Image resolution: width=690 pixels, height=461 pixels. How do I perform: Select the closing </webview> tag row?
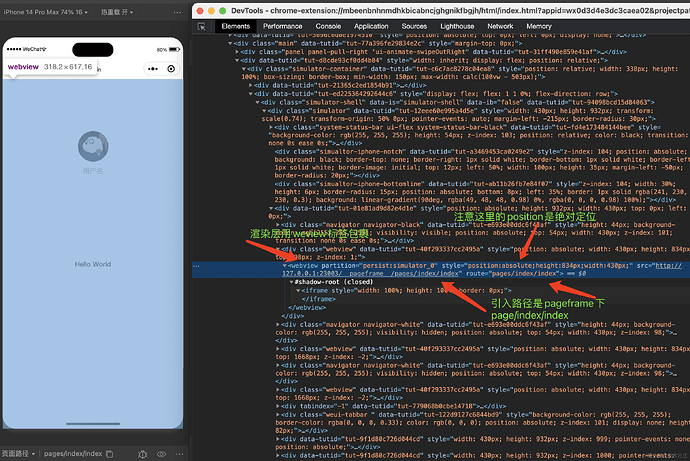307,307
